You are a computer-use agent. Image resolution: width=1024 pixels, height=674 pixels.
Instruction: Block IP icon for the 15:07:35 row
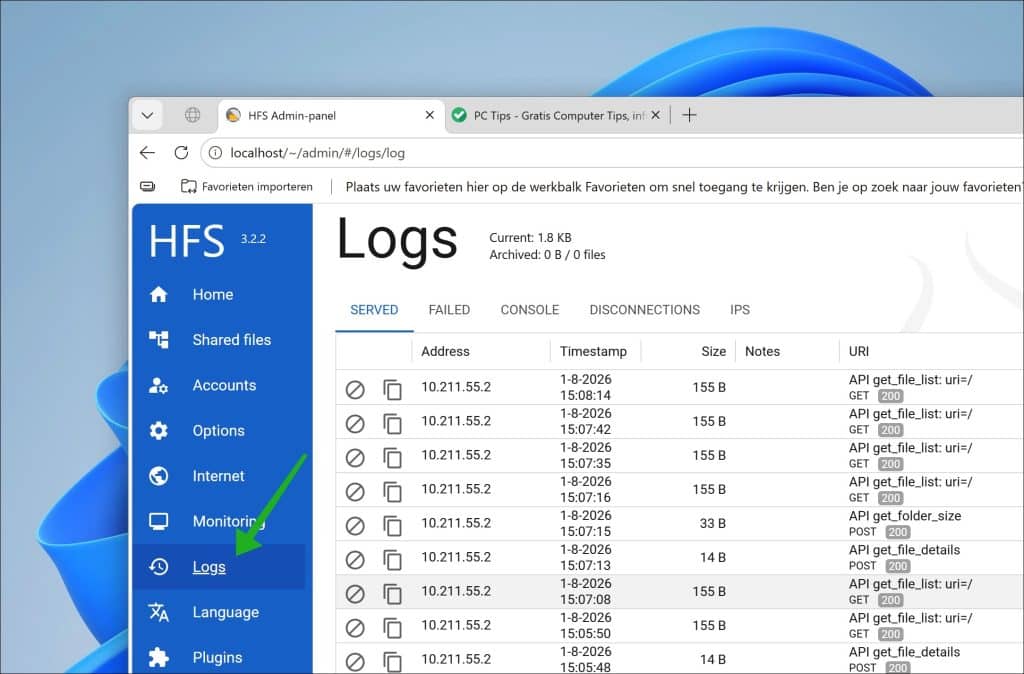pos(355,458)
